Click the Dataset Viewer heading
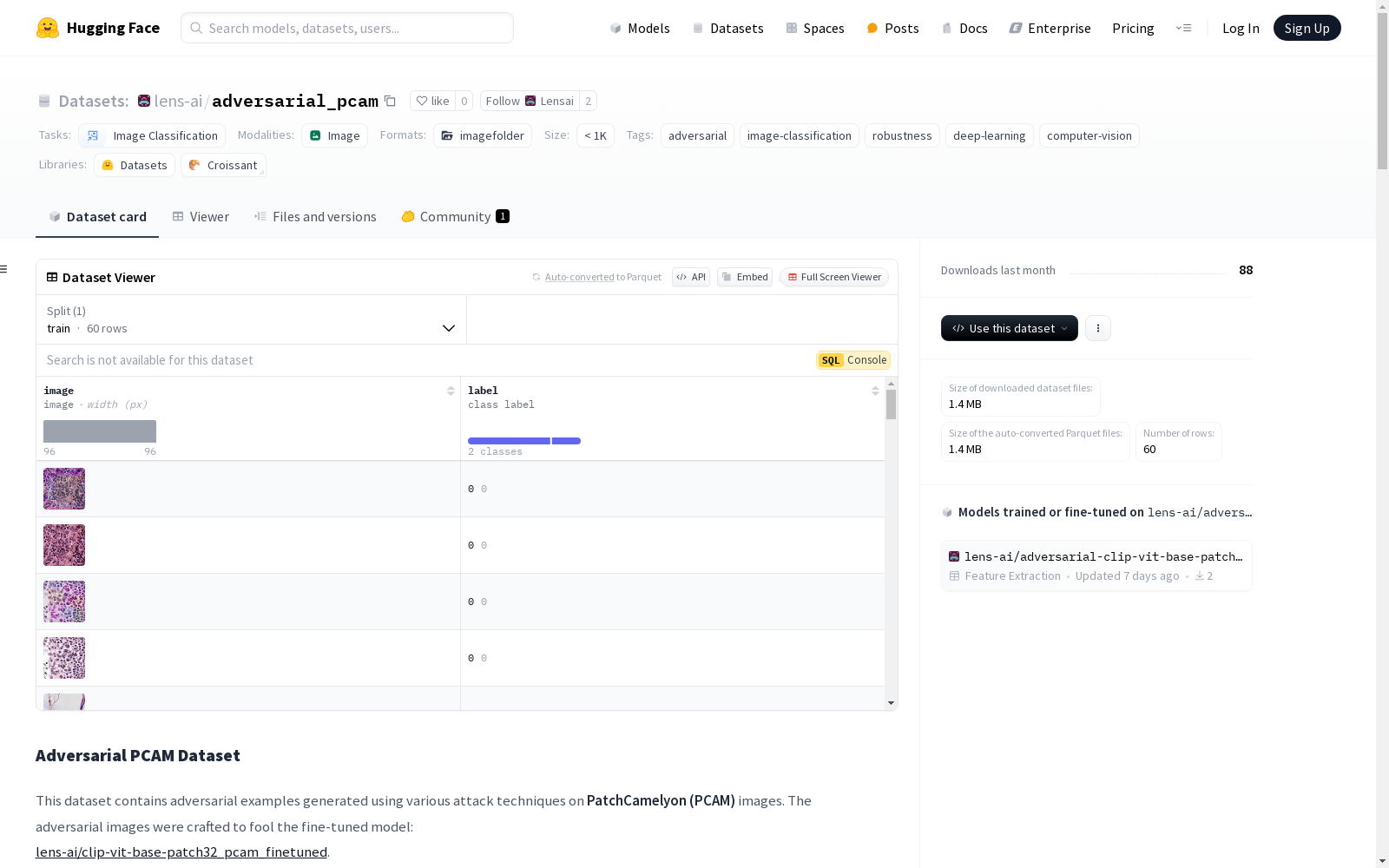The image size is (1389, 868). click(109, 278)
